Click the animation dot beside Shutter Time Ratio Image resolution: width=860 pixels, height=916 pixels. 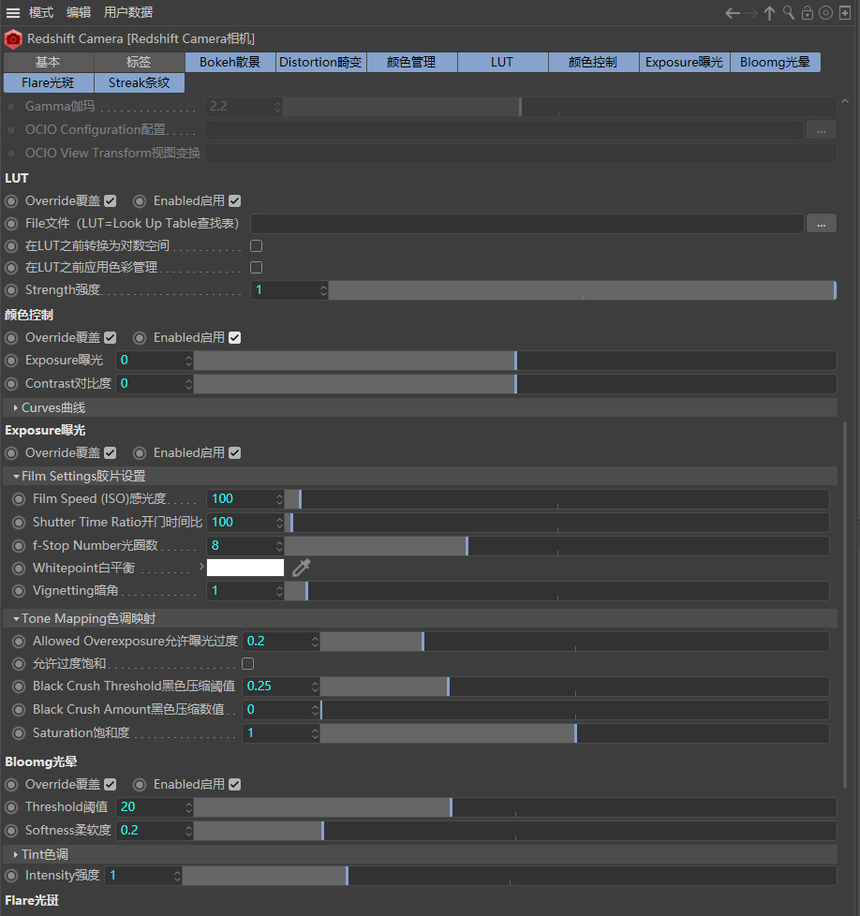pos(19,522)
